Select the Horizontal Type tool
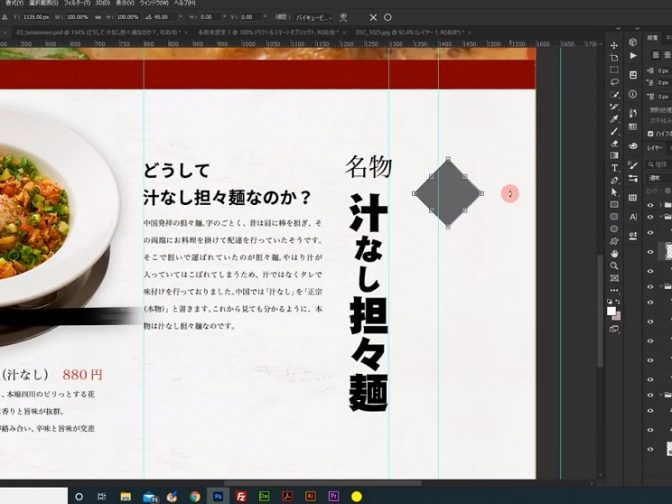 click(x=614, y=168)
